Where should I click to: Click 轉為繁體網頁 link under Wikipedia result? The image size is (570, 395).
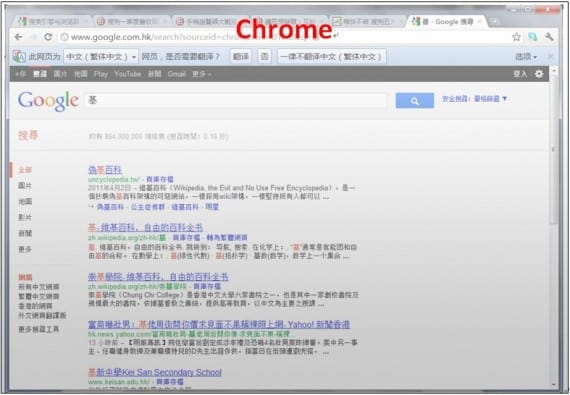[x=227, y=238]
